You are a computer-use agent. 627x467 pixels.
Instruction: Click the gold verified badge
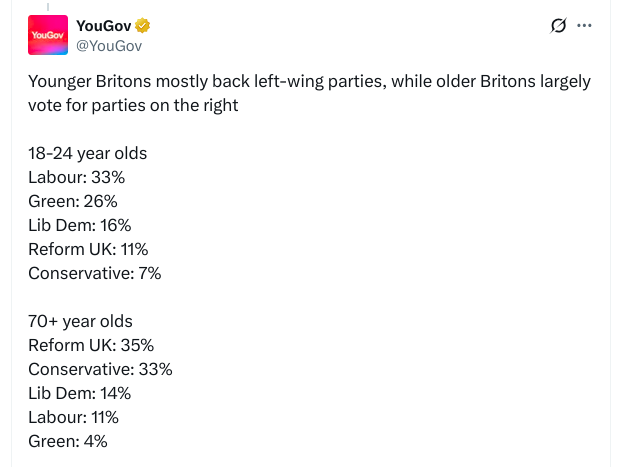coord(142,26)
